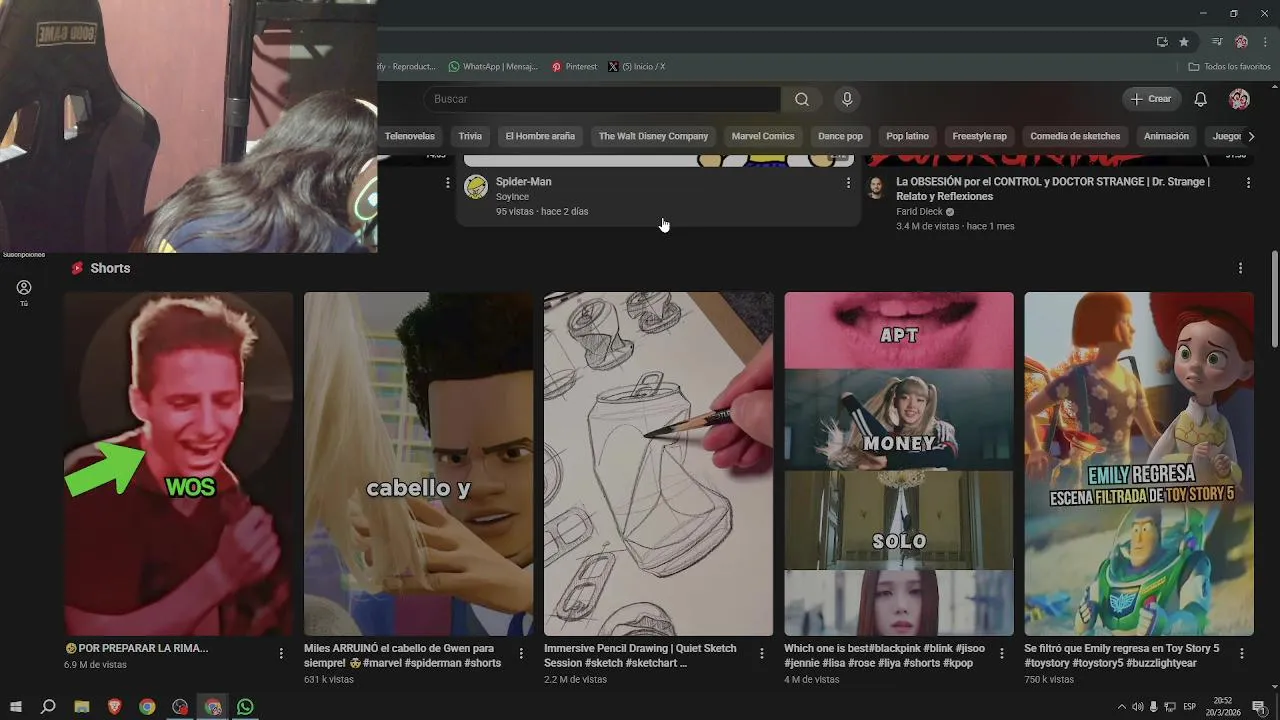The height and width of the screenshot is (720, 1280).
Task: Open options for Emily regresa Toy Story Short
Action: click(1242, 653)
